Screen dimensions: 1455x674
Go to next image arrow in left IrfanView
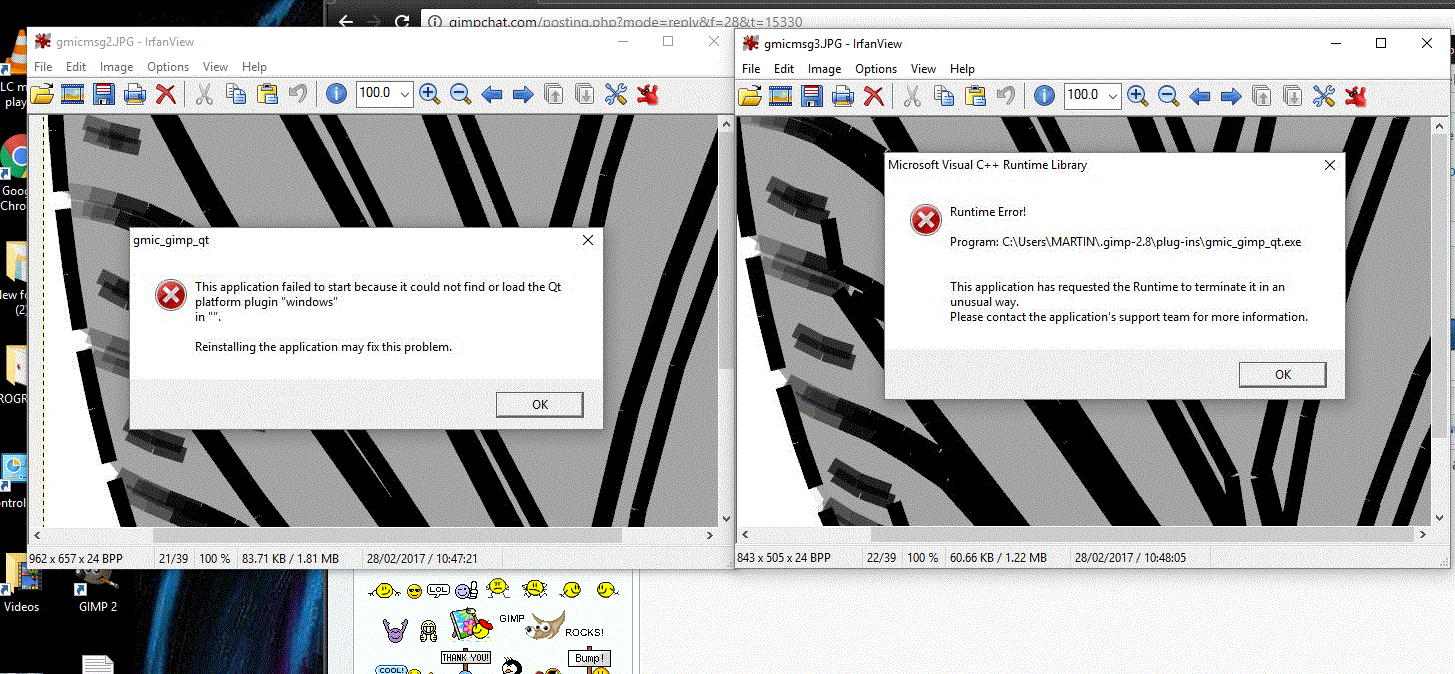point(522,94)
